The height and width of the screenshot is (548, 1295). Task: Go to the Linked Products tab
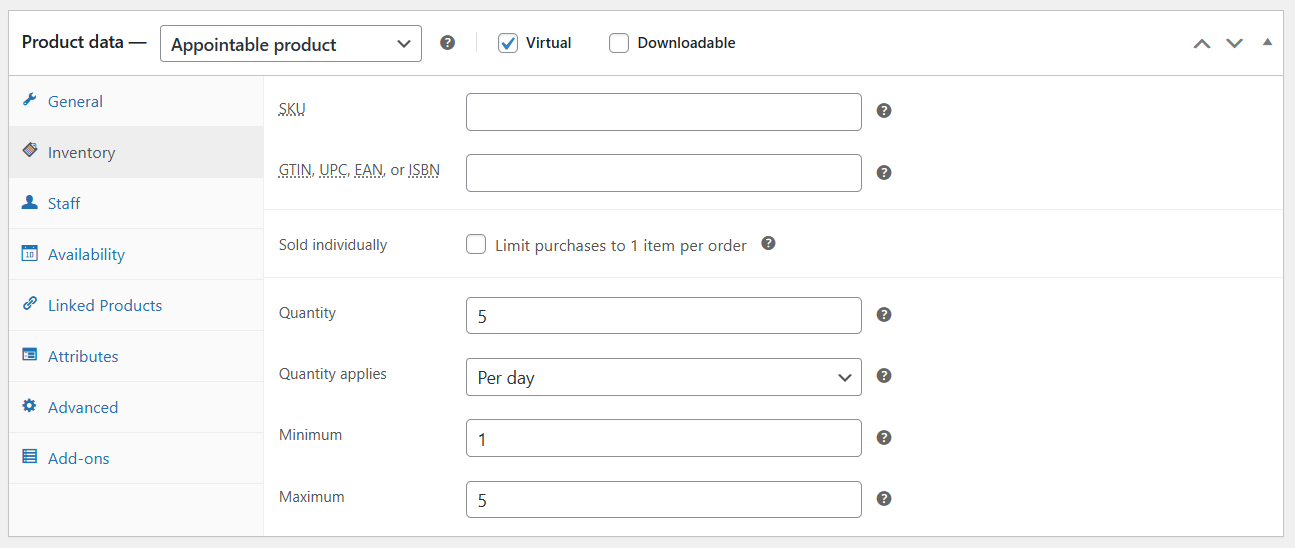tap(104, 305)
